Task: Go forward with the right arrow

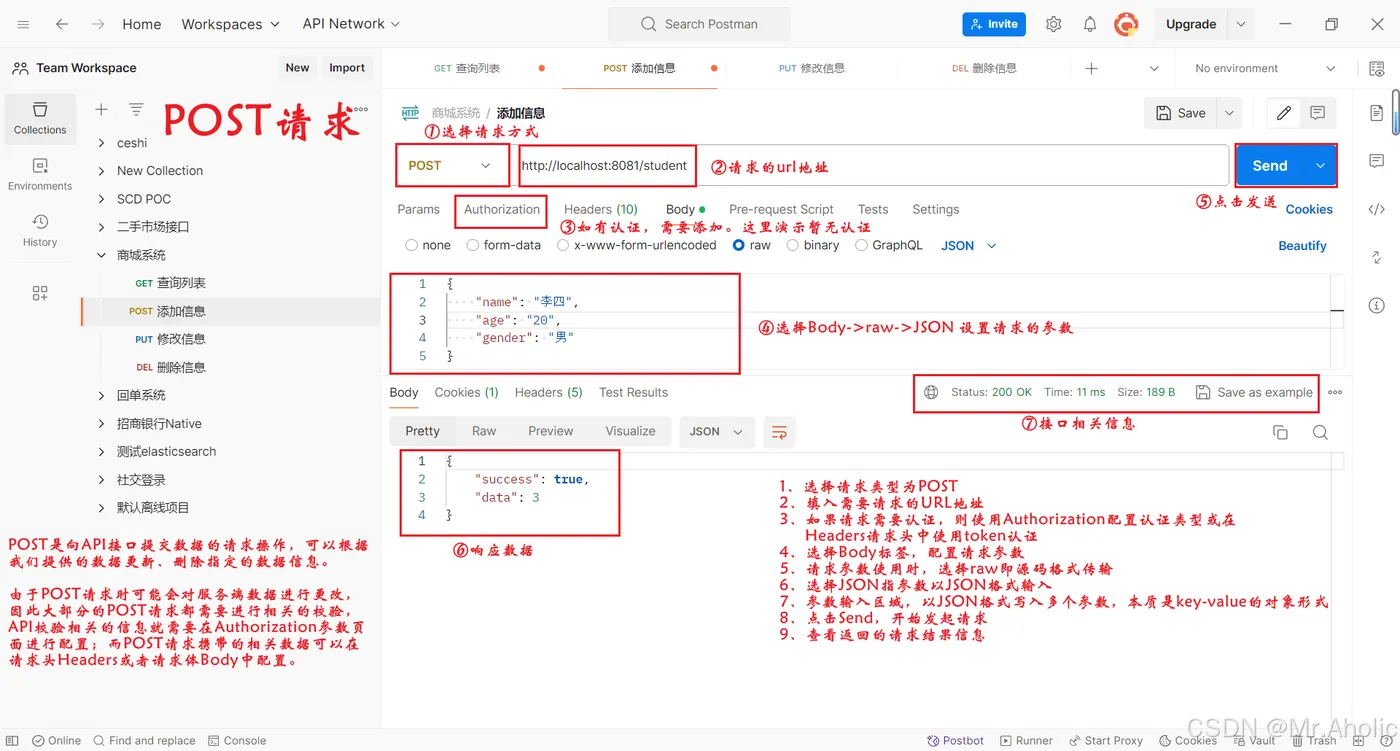Action: pyautogui.click(x=98, y=24)
